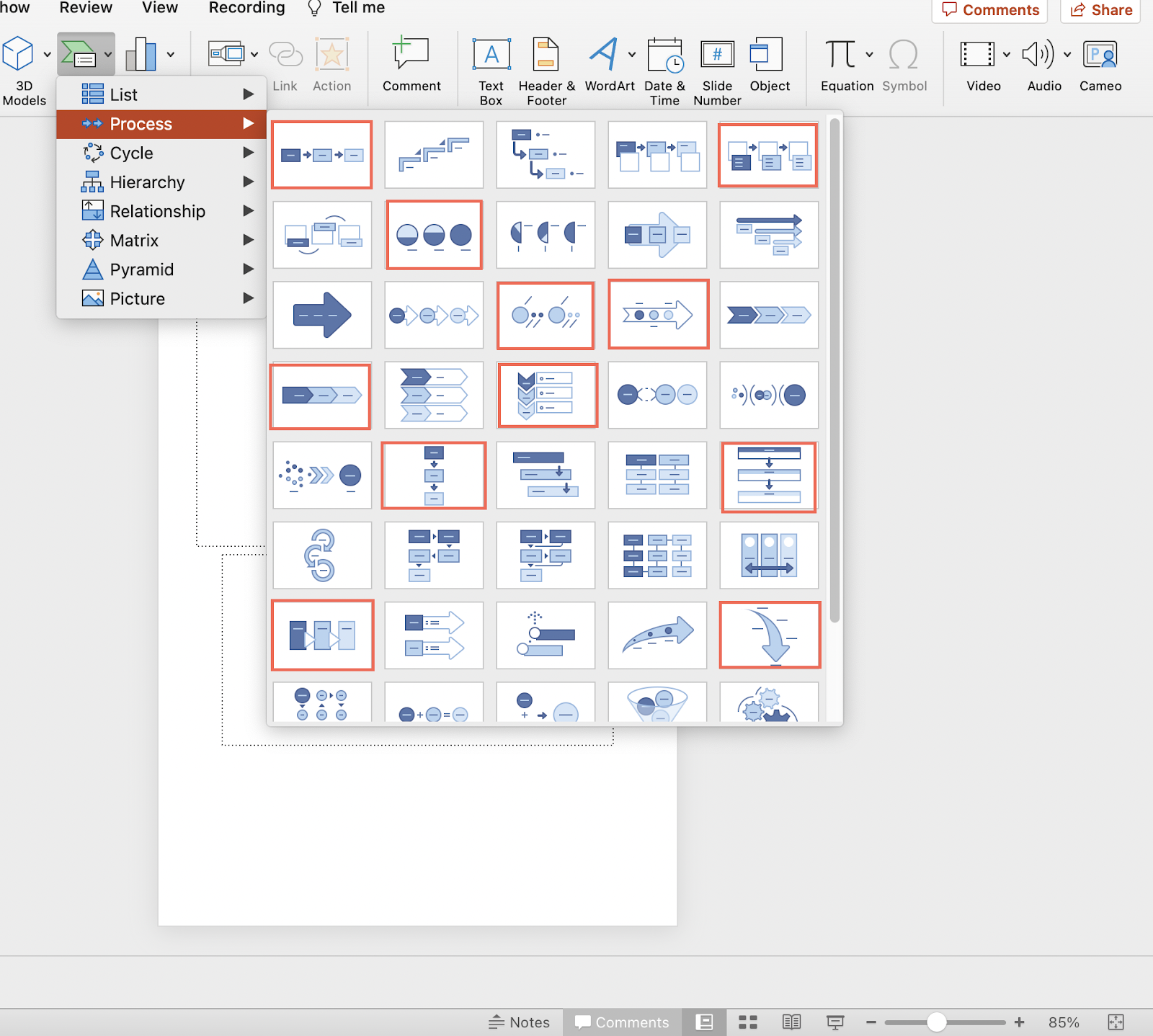Open the Recording tab

point(246,8)
